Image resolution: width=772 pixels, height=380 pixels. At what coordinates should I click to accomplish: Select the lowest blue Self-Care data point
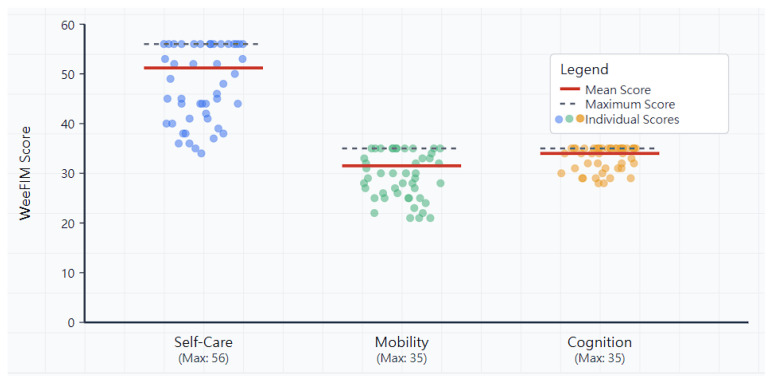click(201, 153)
